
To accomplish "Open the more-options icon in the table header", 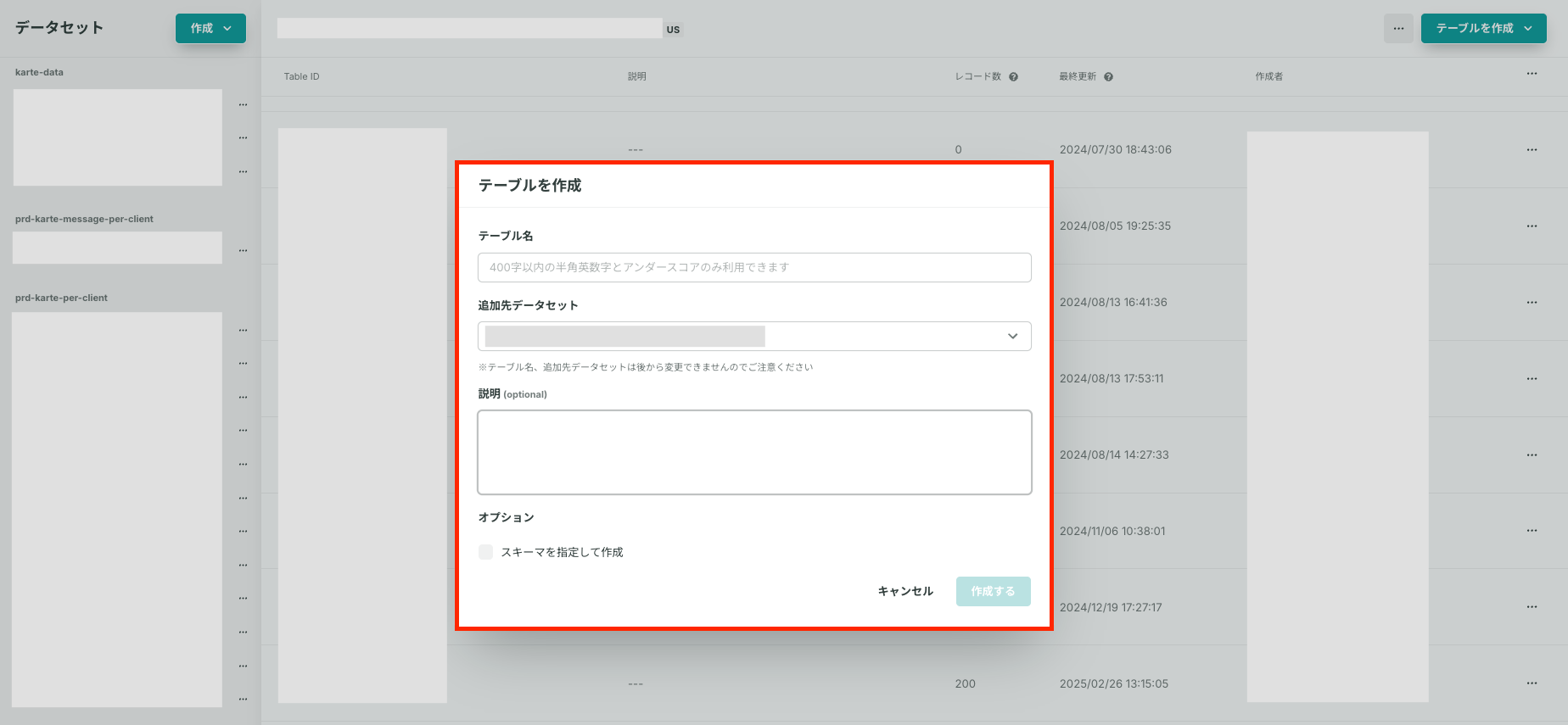I will pyautogui.click(x=1532, y=74).
